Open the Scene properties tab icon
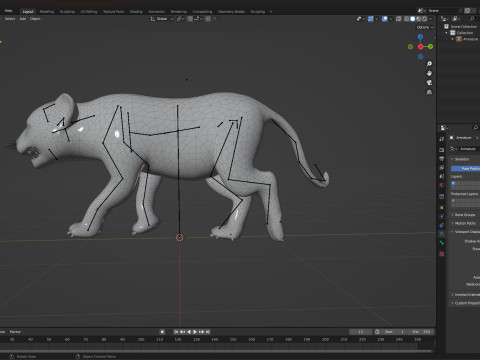Image resolution: width=480 pixels, height=360 pixels. [x=442, y=176]
